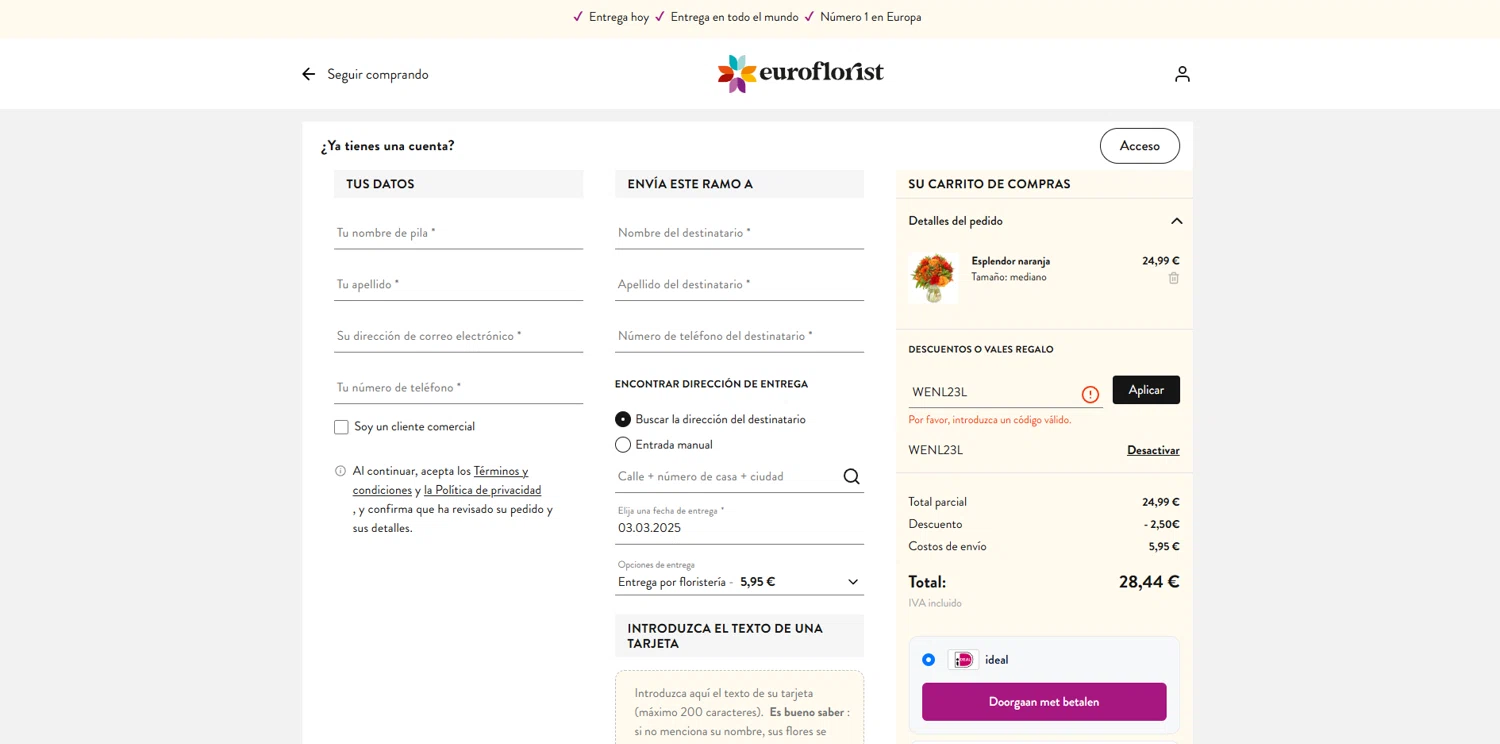Click the red error icon in voucher field

1090,394
